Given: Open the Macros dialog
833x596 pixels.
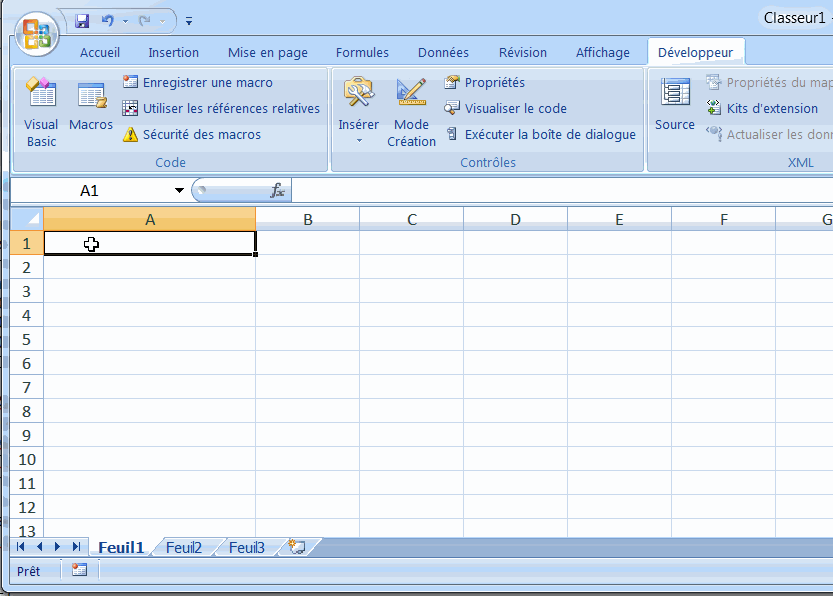Looking at the screenshot, I should (x=91, y=108).
